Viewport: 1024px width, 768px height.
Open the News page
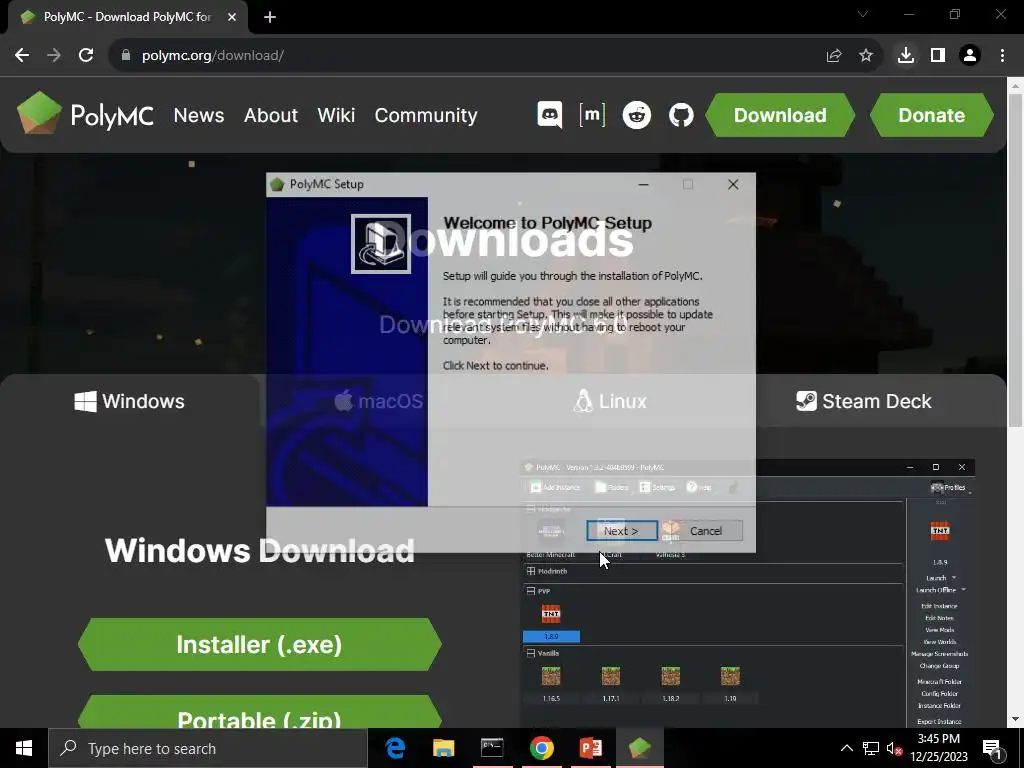[199, 115]
